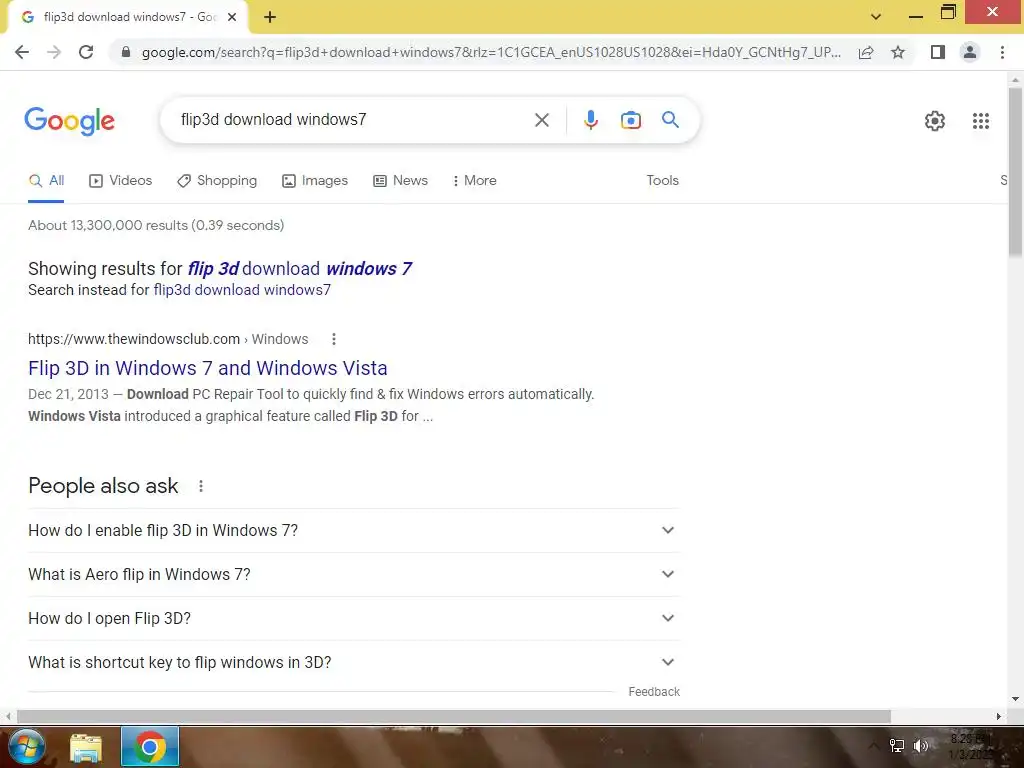Click the Chrome taskbar icon
This screenshot has width=1024, height=768.
tap(150, 747)
